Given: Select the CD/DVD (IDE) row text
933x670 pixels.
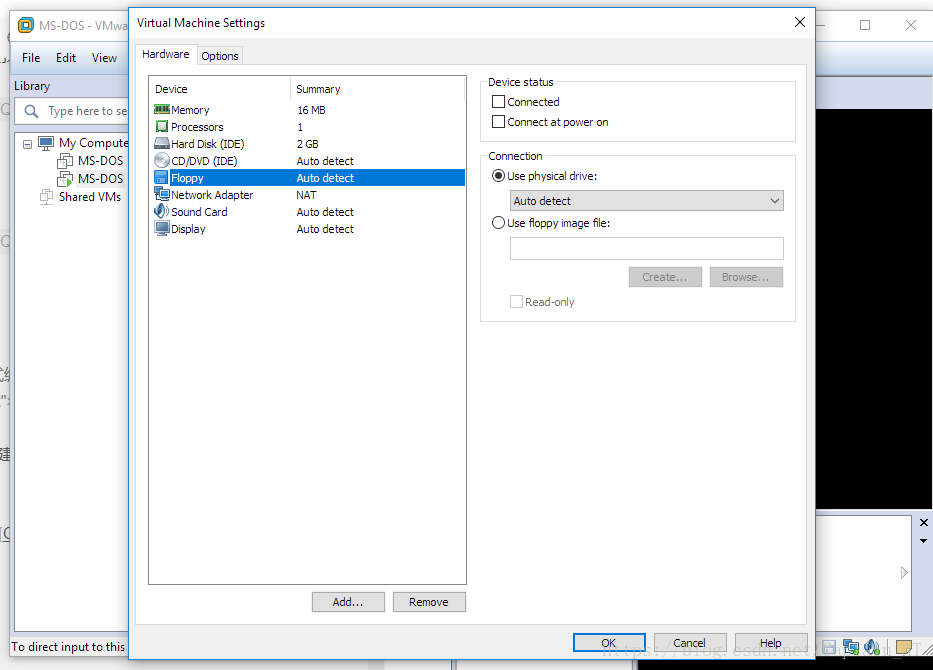Looking at the screenshot, I should pyautogui.click(x=204, y=161).
